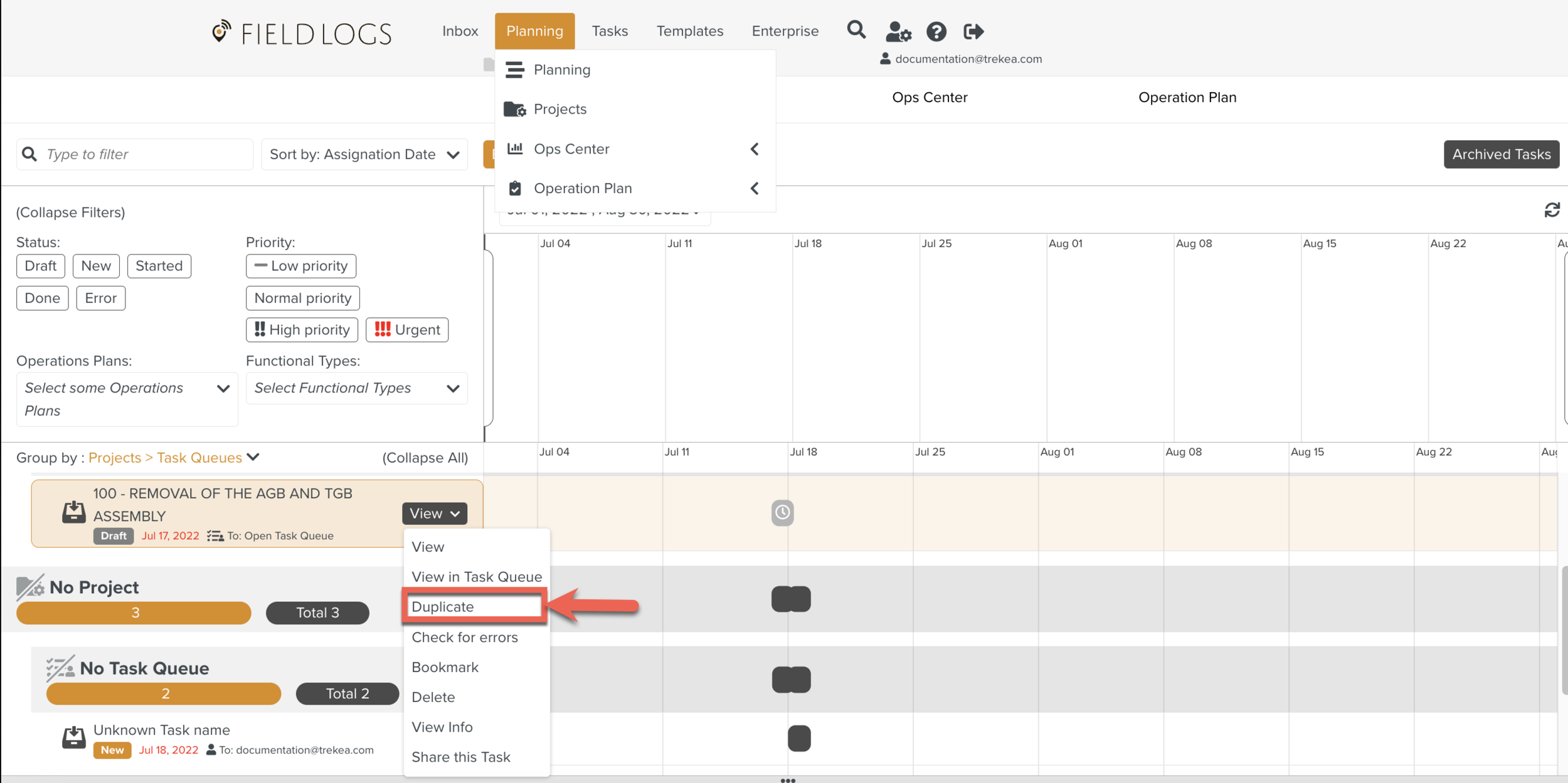Image resolution: width=1568 pixels, height=783 pixels.
Task: Expand the Select Functional Types dropdown
Action: click(356, 388)
